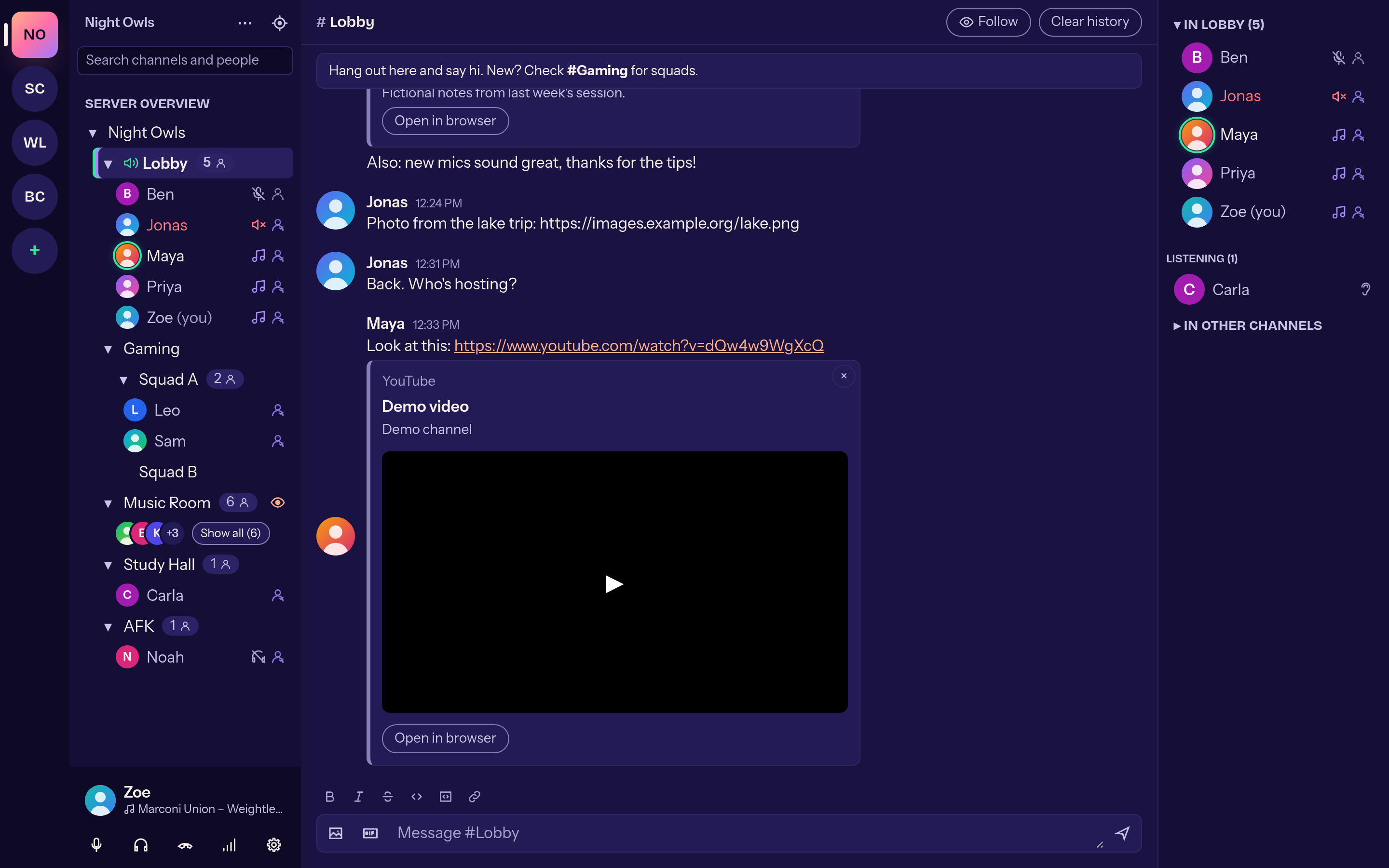Switch to WL server
The width and height of the screenshot is (1389, 868).
(x=34, y=142)
